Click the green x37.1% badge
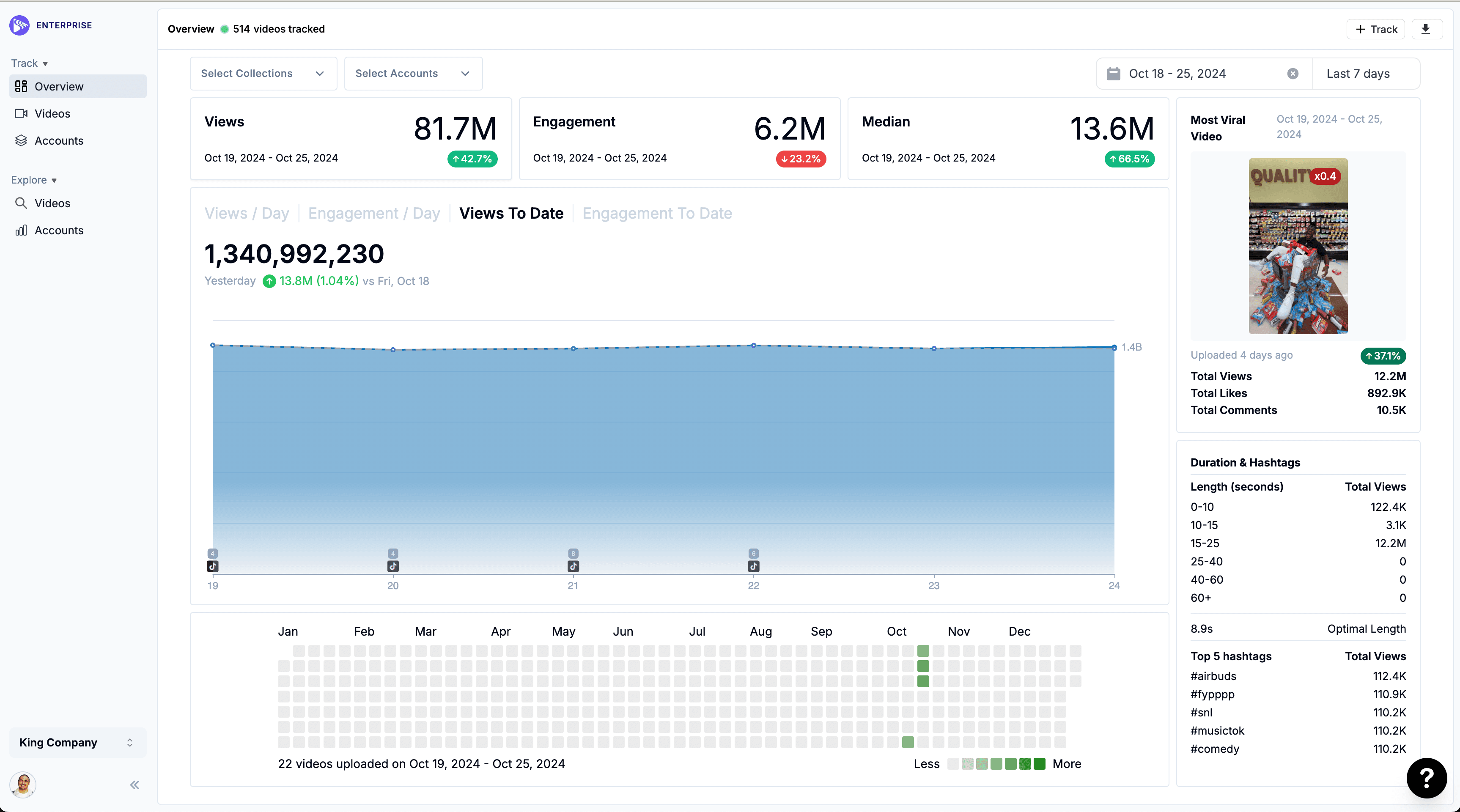The image size is (1460, 812). [x=1383, y=356]
